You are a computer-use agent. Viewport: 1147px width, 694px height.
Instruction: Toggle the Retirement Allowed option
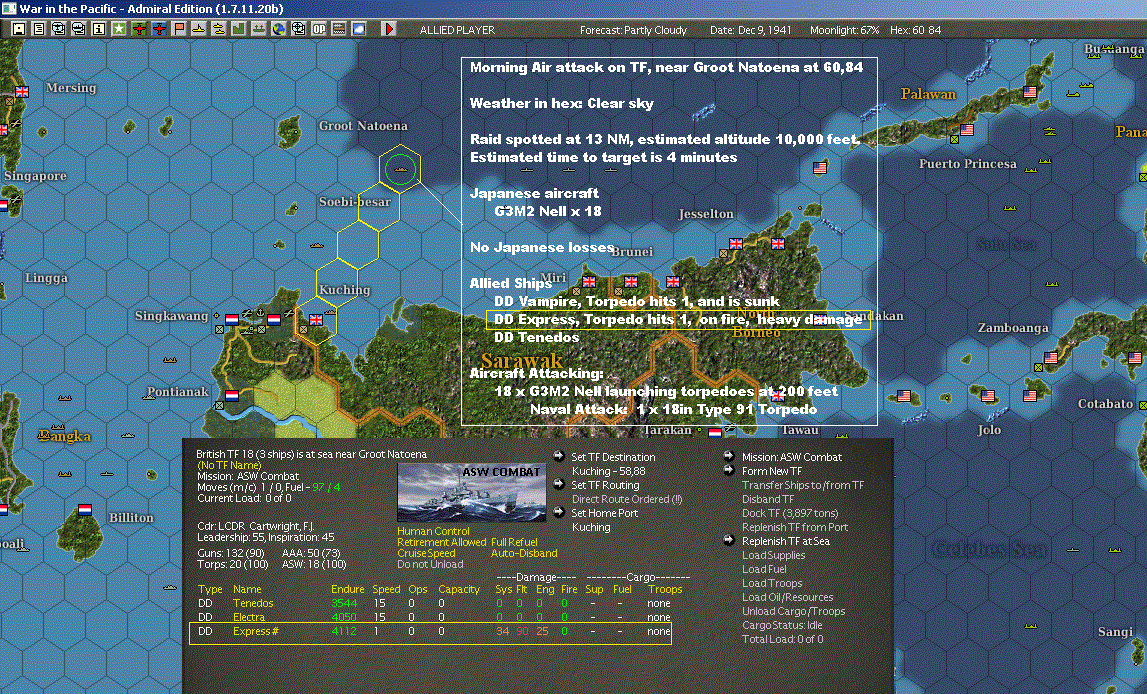click(441, 542)
